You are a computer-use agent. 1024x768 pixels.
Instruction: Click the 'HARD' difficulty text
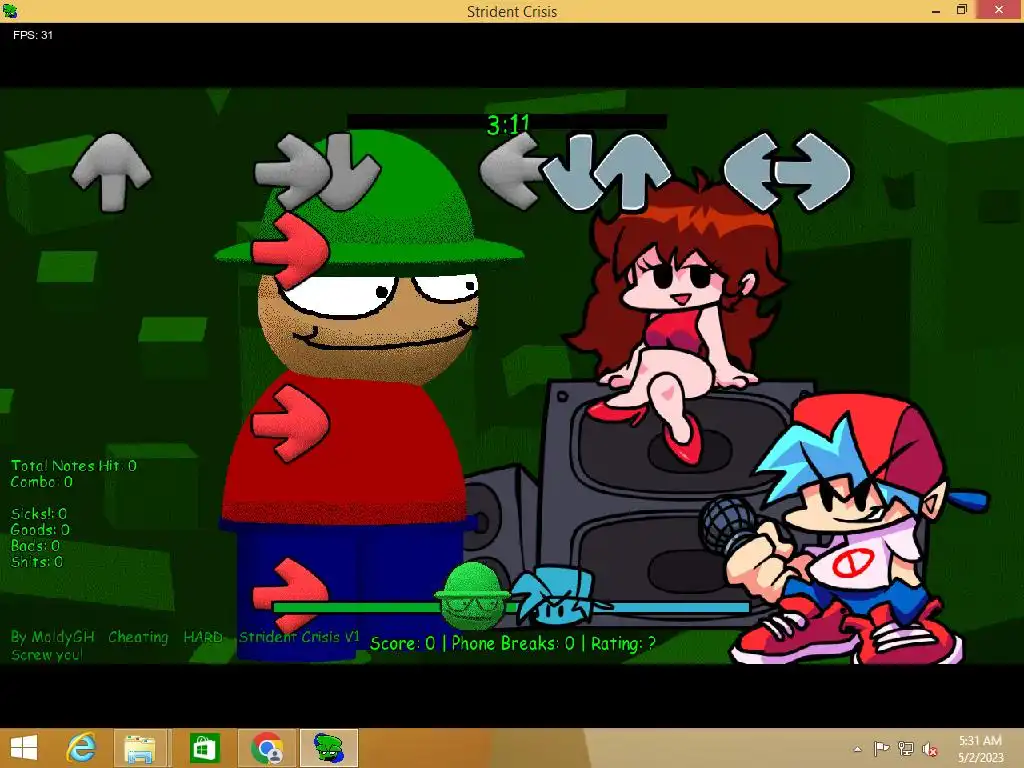203,637
